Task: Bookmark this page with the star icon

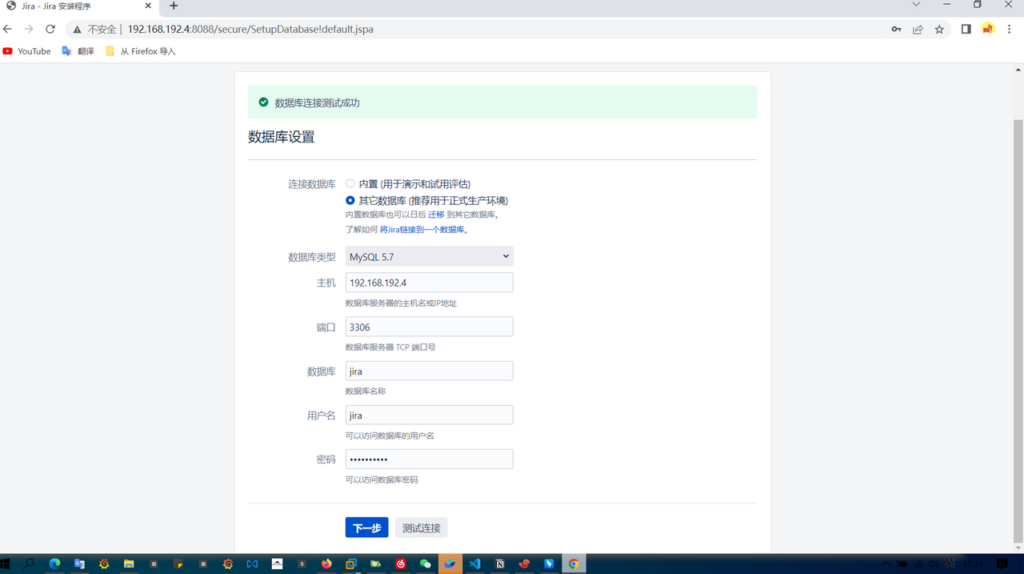Action: [939, 29]
